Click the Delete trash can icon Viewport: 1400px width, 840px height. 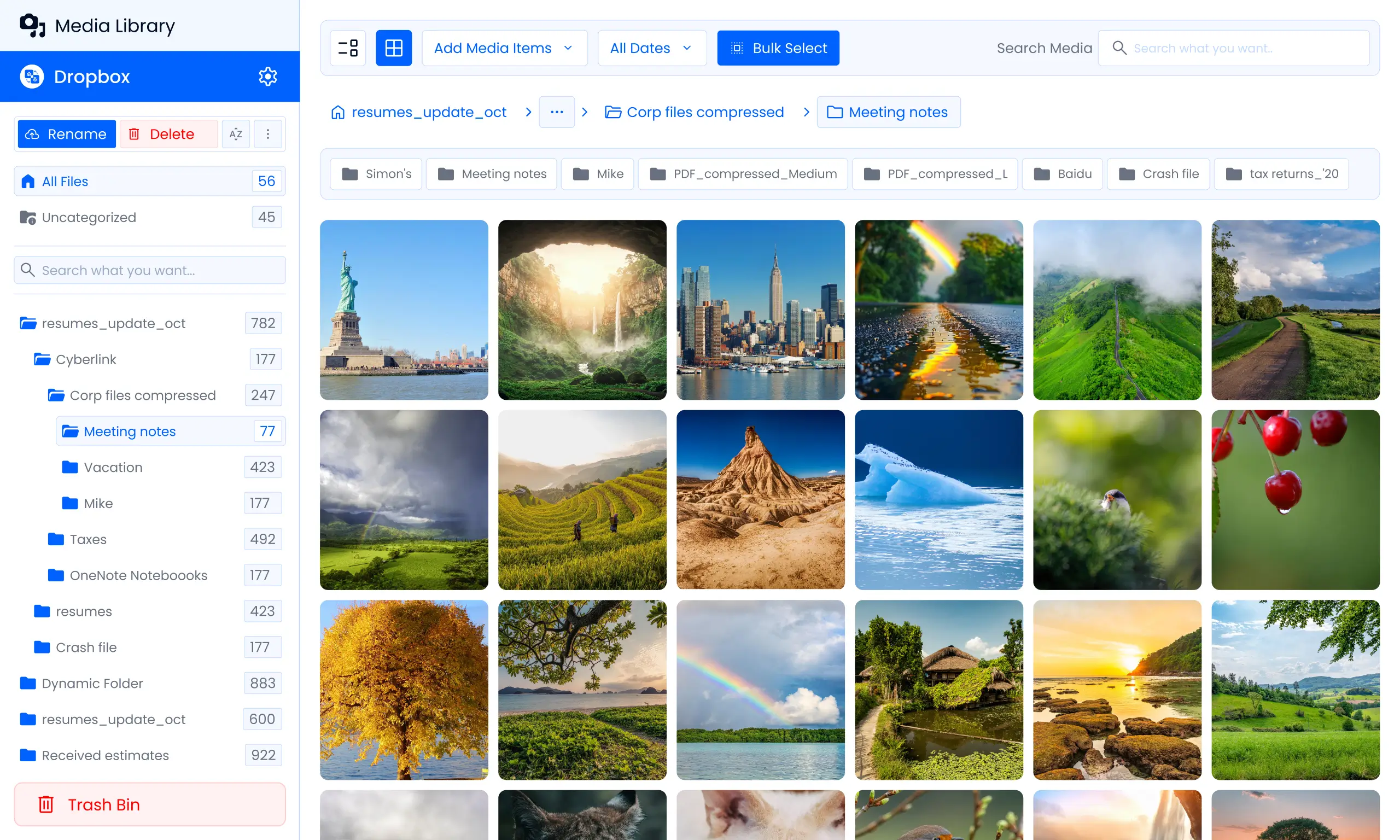pos(134,134)
